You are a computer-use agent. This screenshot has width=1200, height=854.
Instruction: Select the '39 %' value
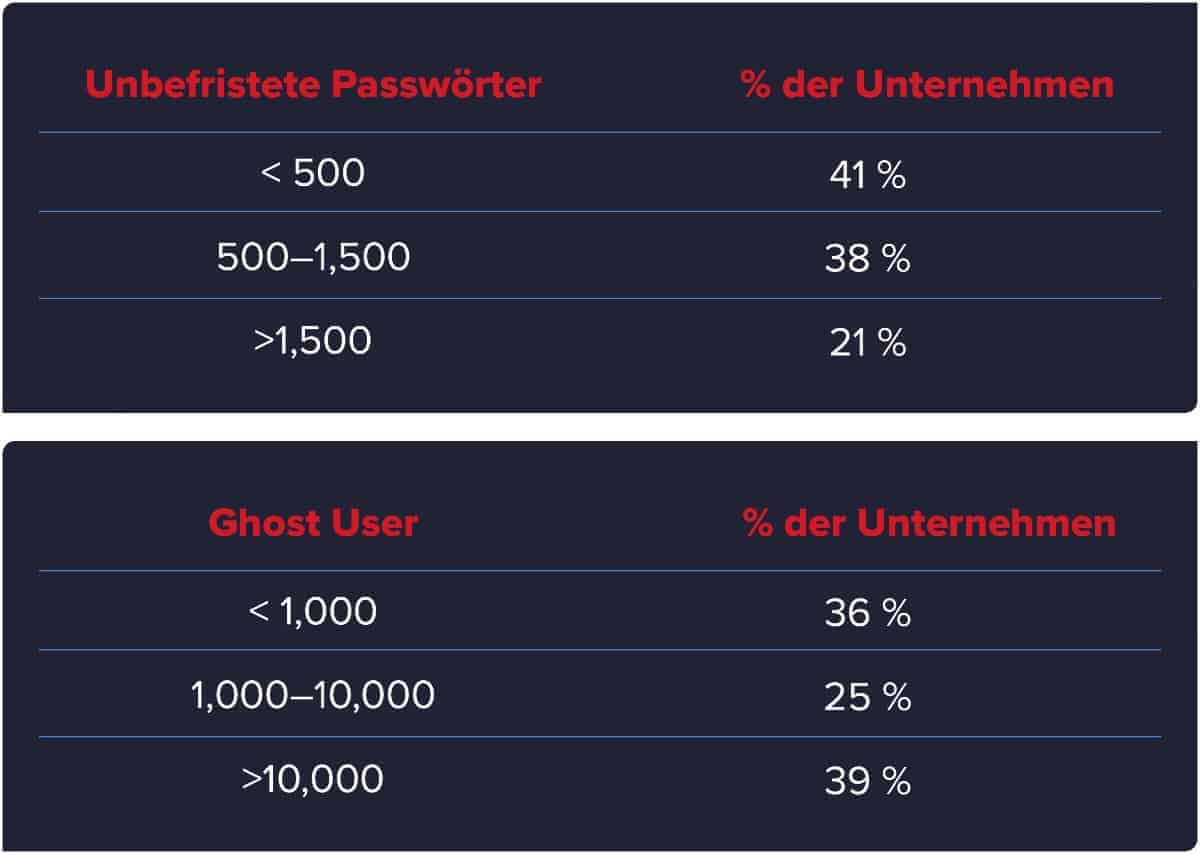[868, 782]
